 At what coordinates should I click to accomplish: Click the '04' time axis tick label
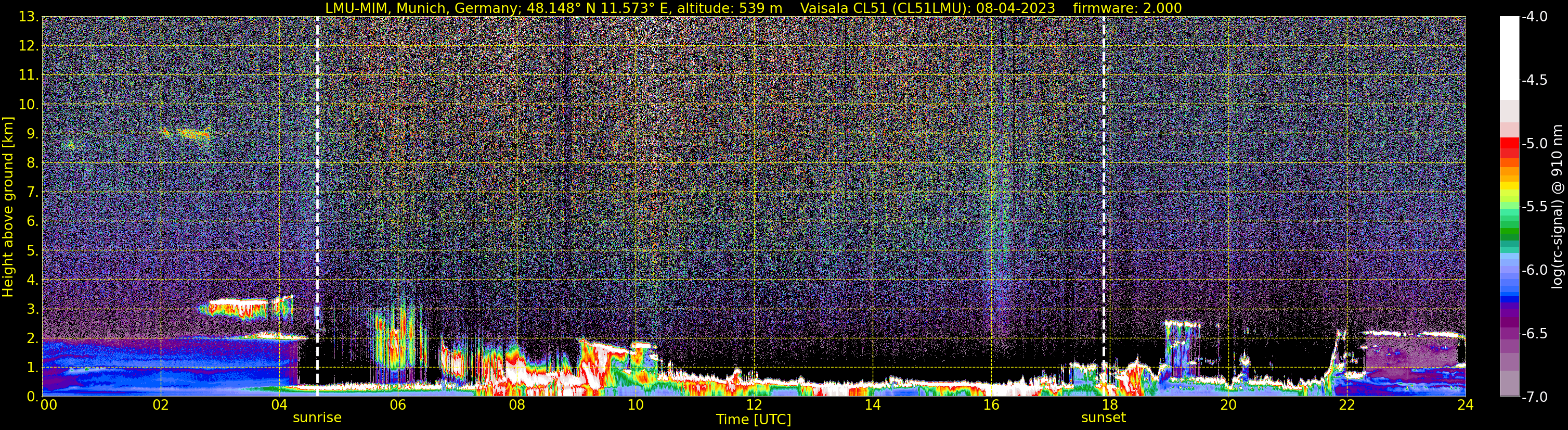coord(279,405)
